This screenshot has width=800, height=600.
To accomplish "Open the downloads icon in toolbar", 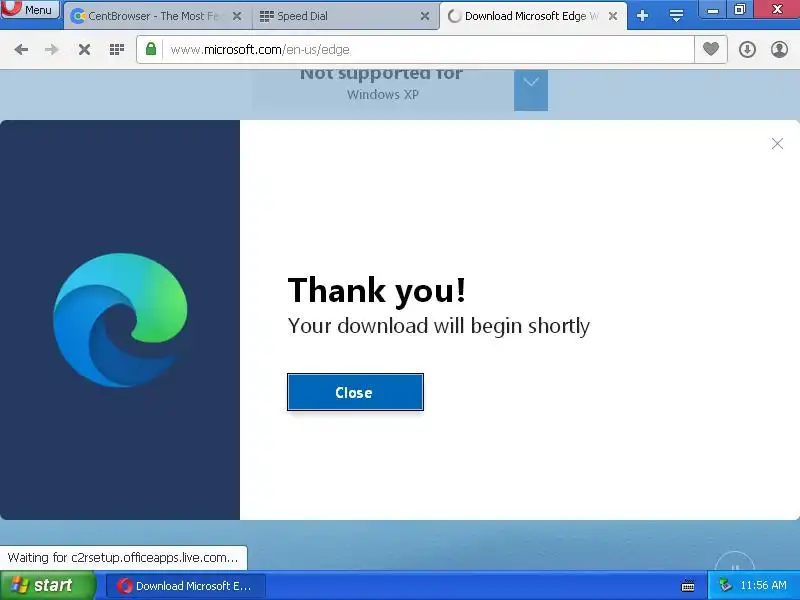I will tap(747, 49).
